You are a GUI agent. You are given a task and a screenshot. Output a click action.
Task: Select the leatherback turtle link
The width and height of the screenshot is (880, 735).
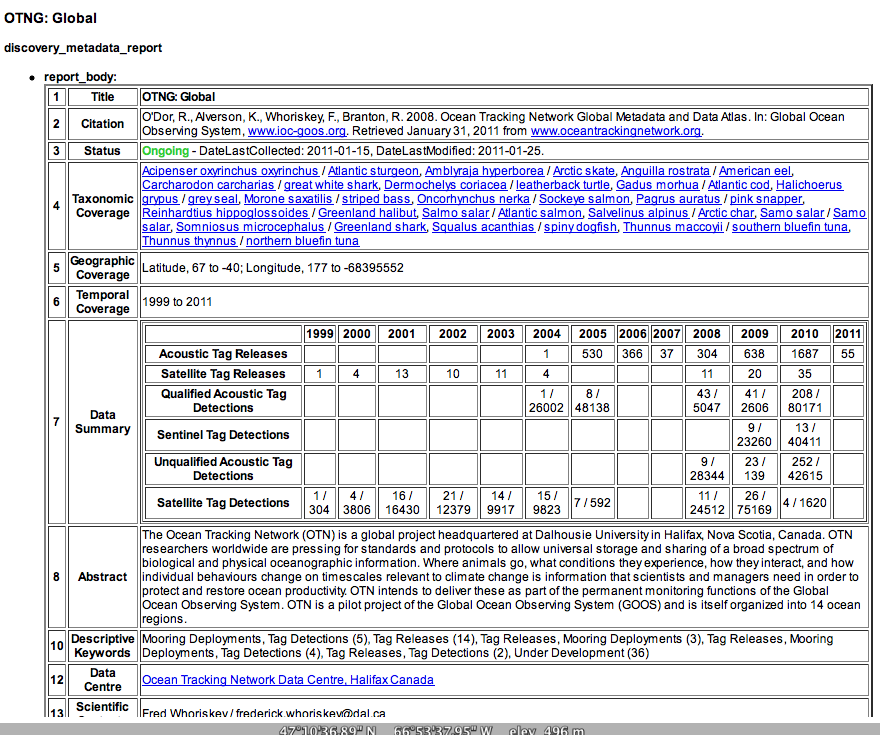(x=562, y=185)
